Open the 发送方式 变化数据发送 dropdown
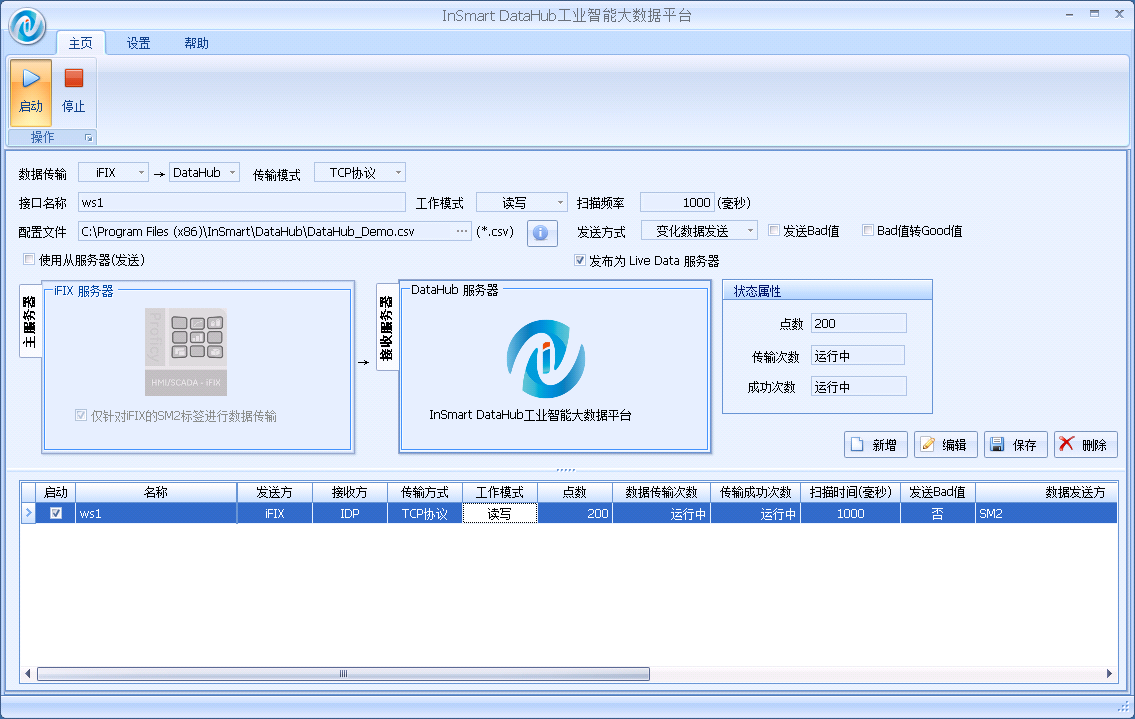 tap(699, 231)
